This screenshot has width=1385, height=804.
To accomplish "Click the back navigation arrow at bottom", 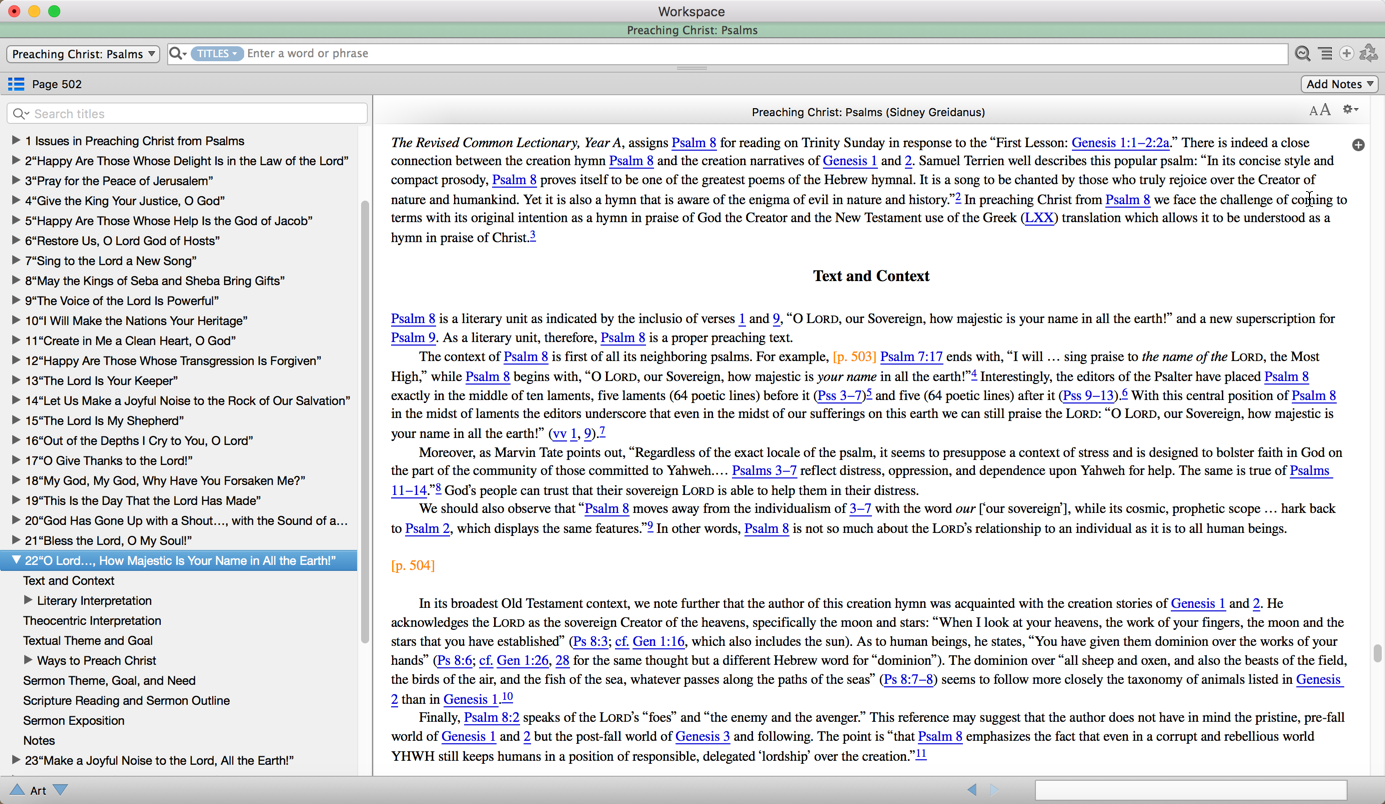I will [971, 790].
